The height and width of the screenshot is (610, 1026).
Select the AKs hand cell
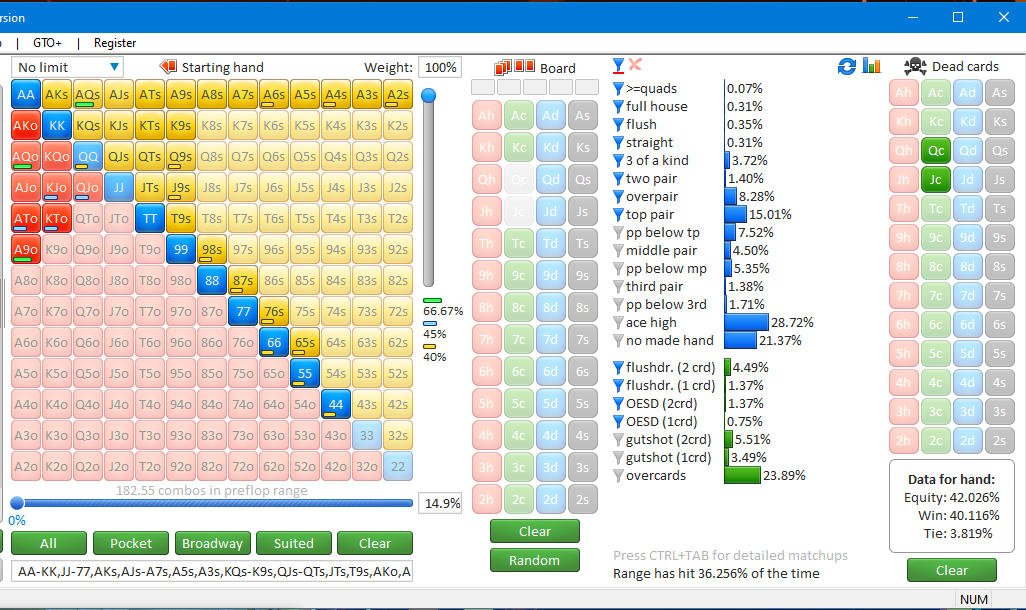click(57, 94)
